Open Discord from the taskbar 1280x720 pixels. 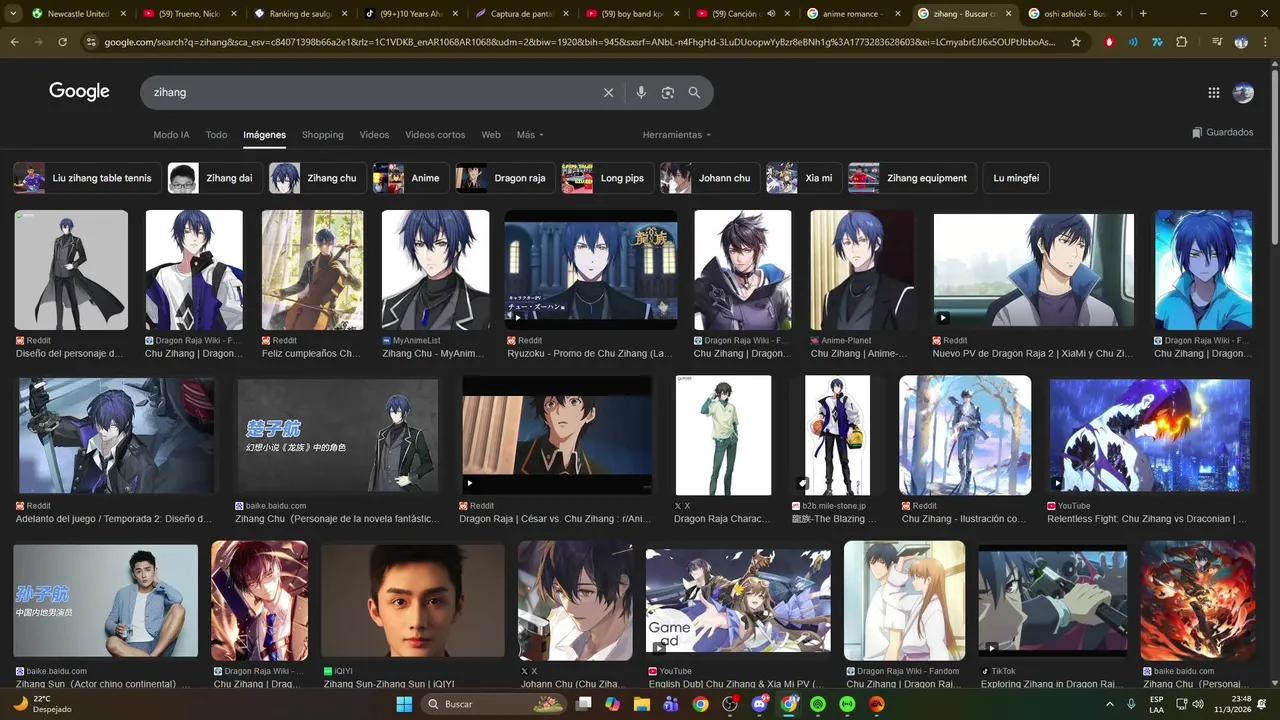(759, 704)
